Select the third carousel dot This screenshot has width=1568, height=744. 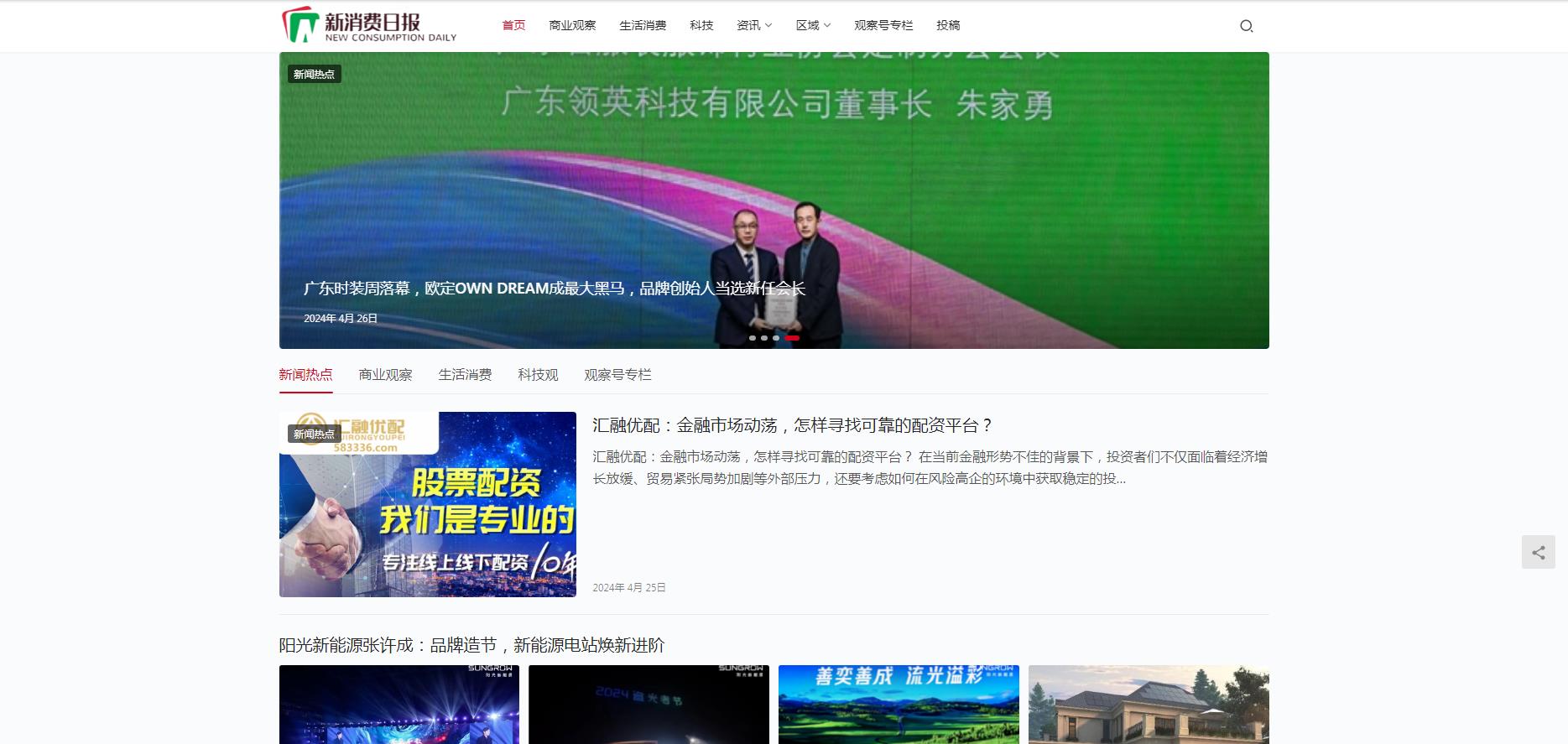[776, 338]
